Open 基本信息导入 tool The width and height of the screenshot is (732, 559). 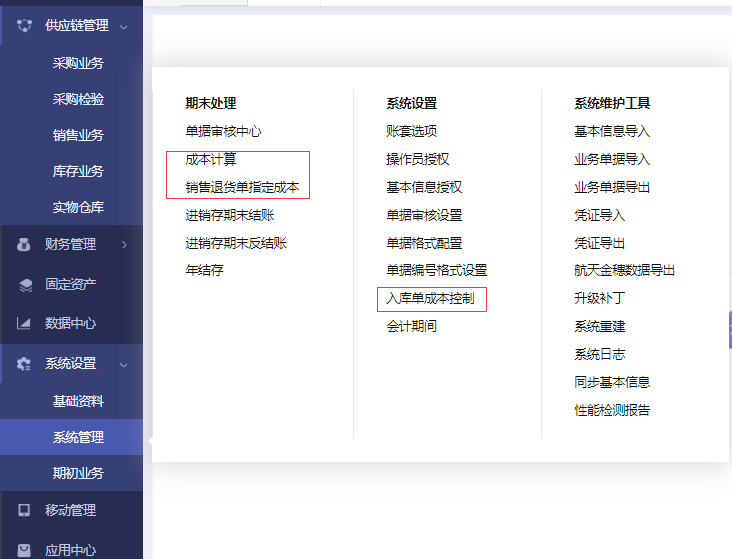612,131
